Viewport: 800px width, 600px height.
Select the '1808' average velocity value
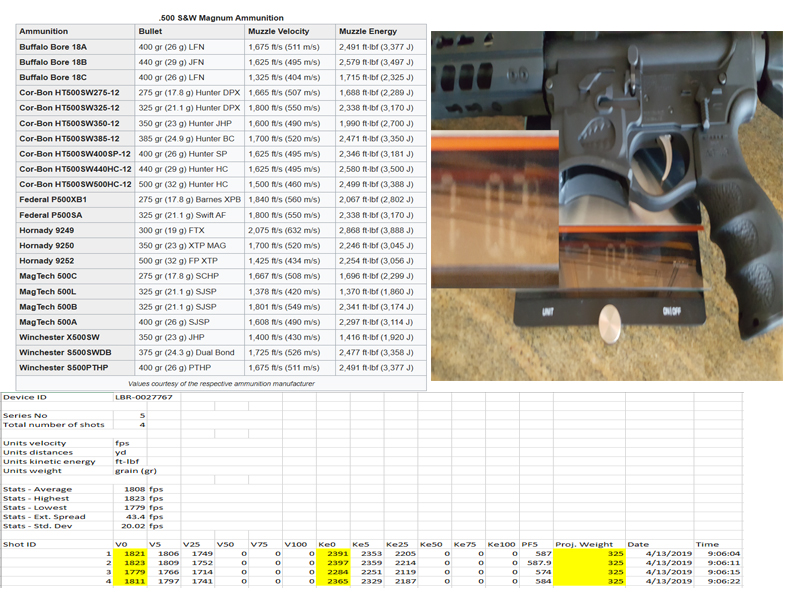tap(135, 489)
